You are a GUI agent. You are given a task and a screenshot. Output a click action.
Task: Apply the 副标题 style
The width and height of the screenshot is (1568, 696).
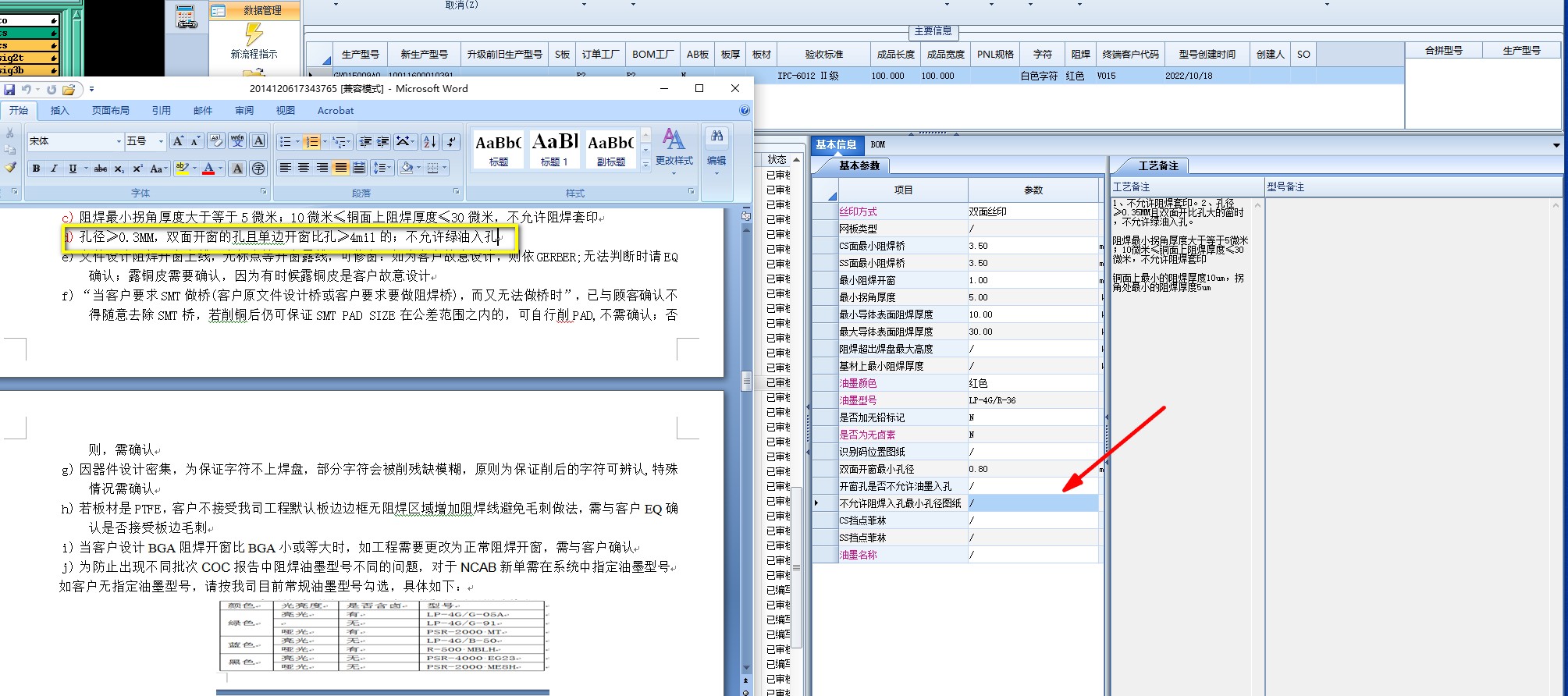[611, 149]
